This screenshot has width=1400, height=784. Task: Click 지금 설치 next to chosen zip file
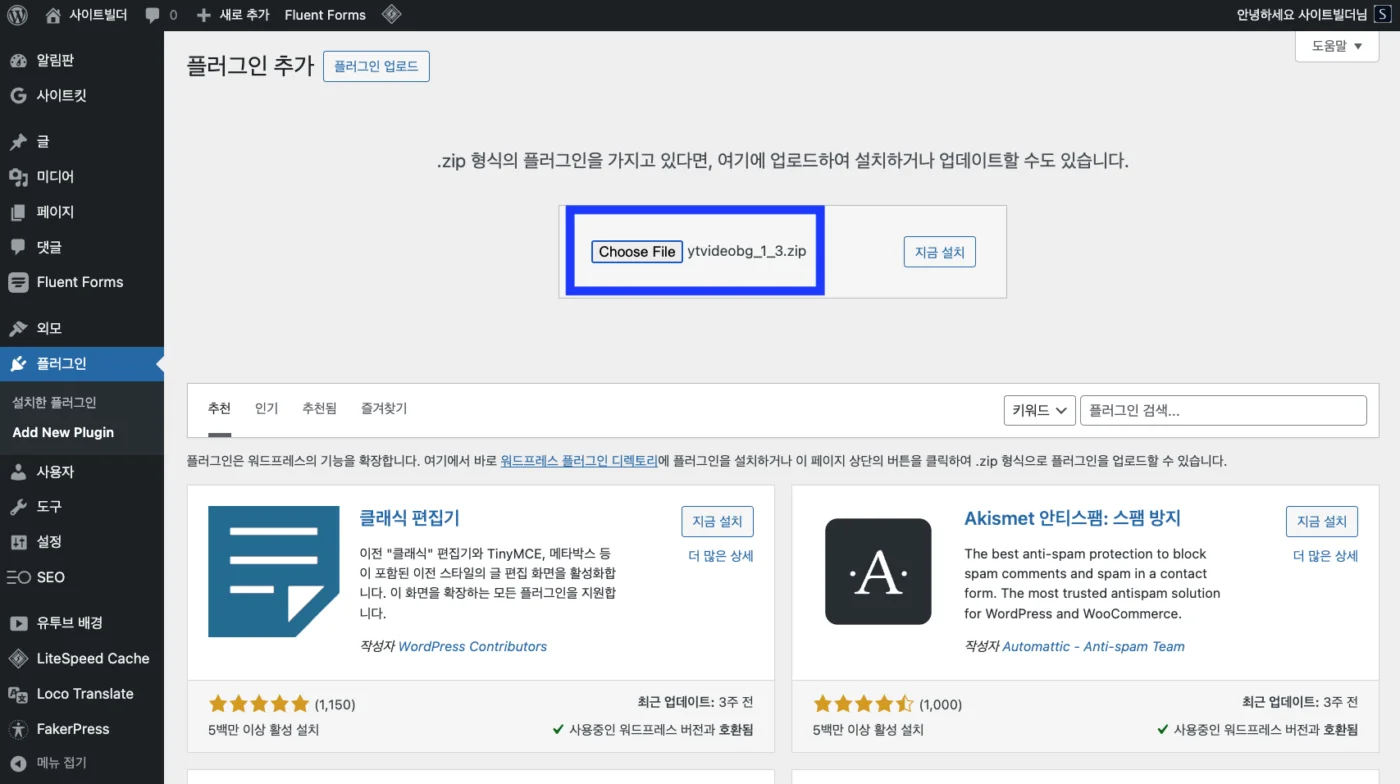[x=939, y=252]
